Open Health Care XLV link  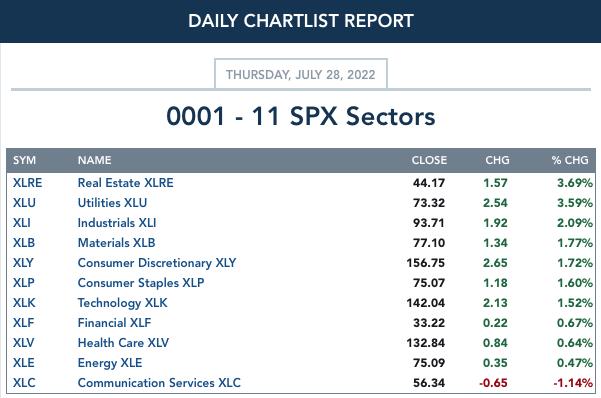pos(123,343)
